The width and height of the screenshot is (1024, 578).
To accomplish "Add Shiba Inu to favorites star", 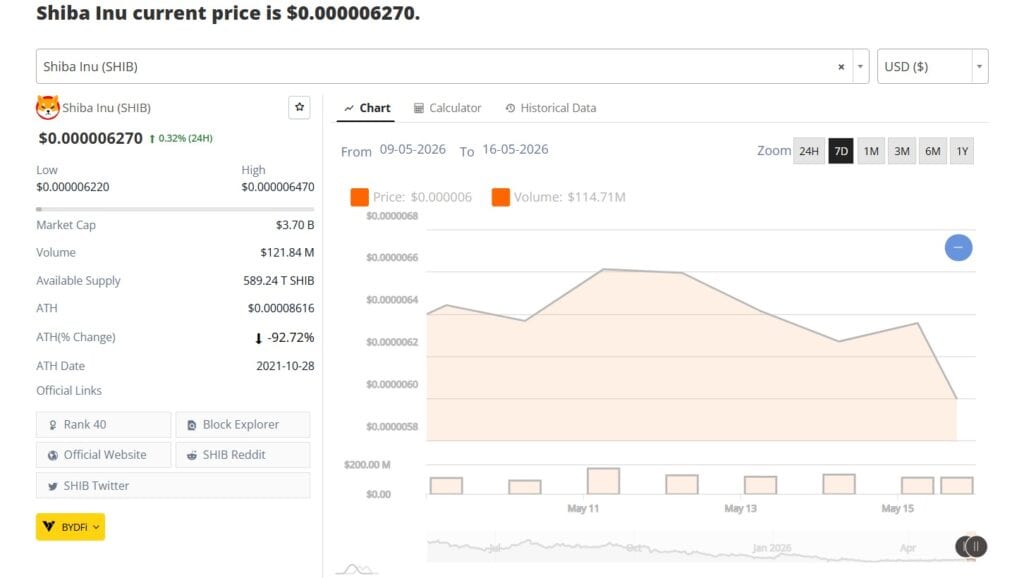I will [x=299, y=107].
